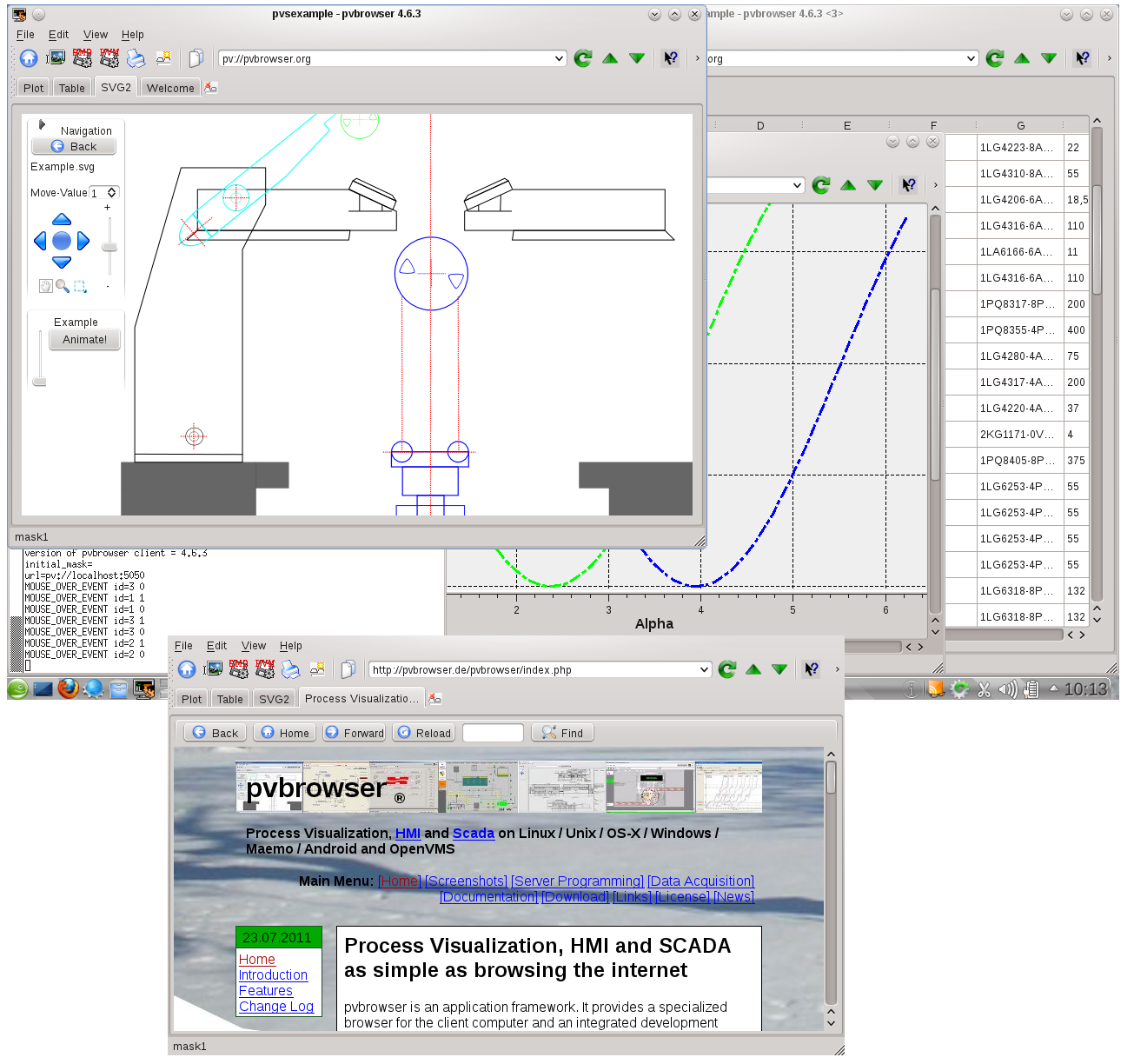Click the copy pages icon in pvsexample toolbar
This screenshot has width=1134, height=1064.
[196, 58]
